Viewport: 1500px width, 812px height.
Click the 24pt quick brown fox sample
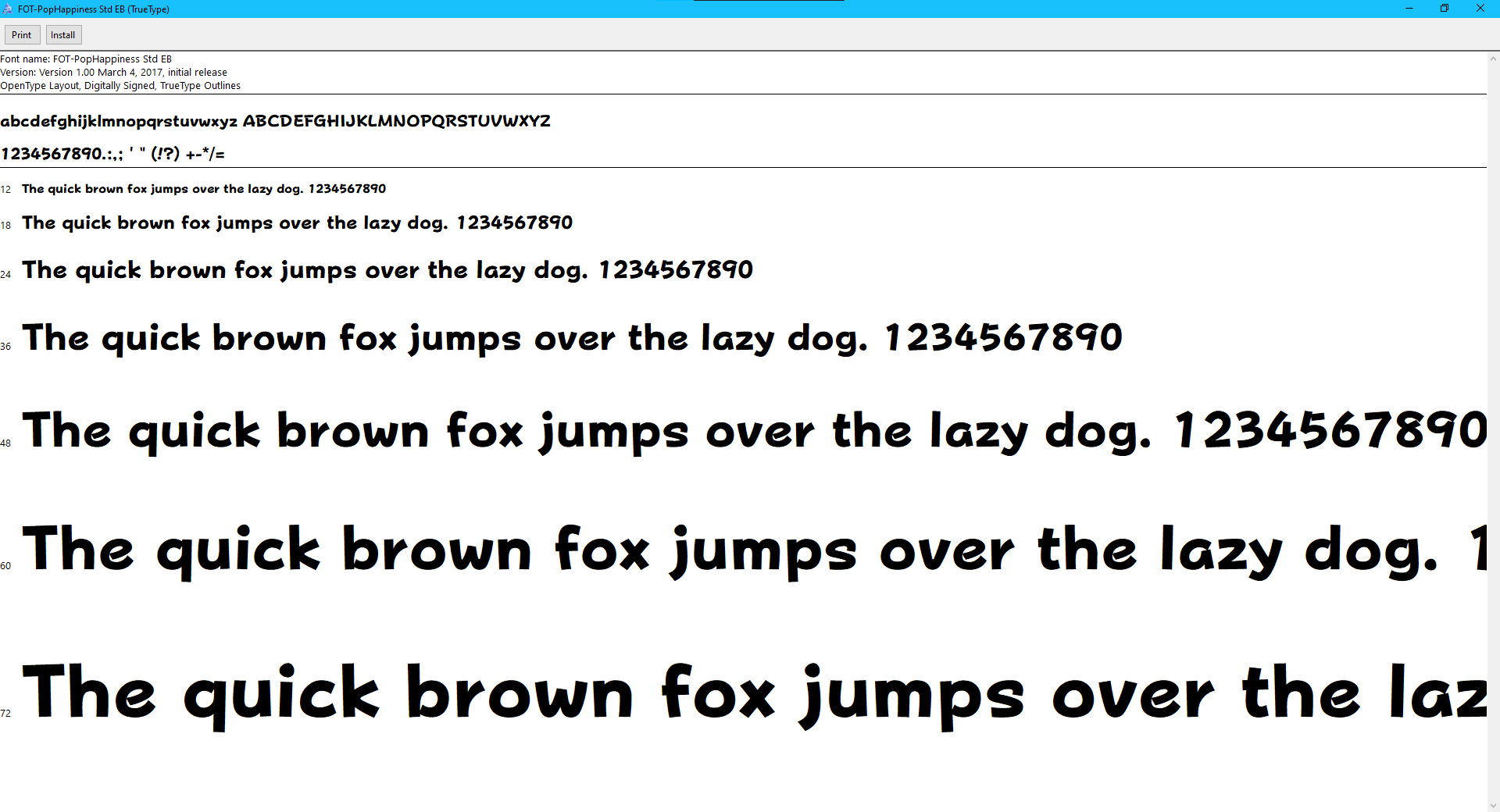(387, 270)
